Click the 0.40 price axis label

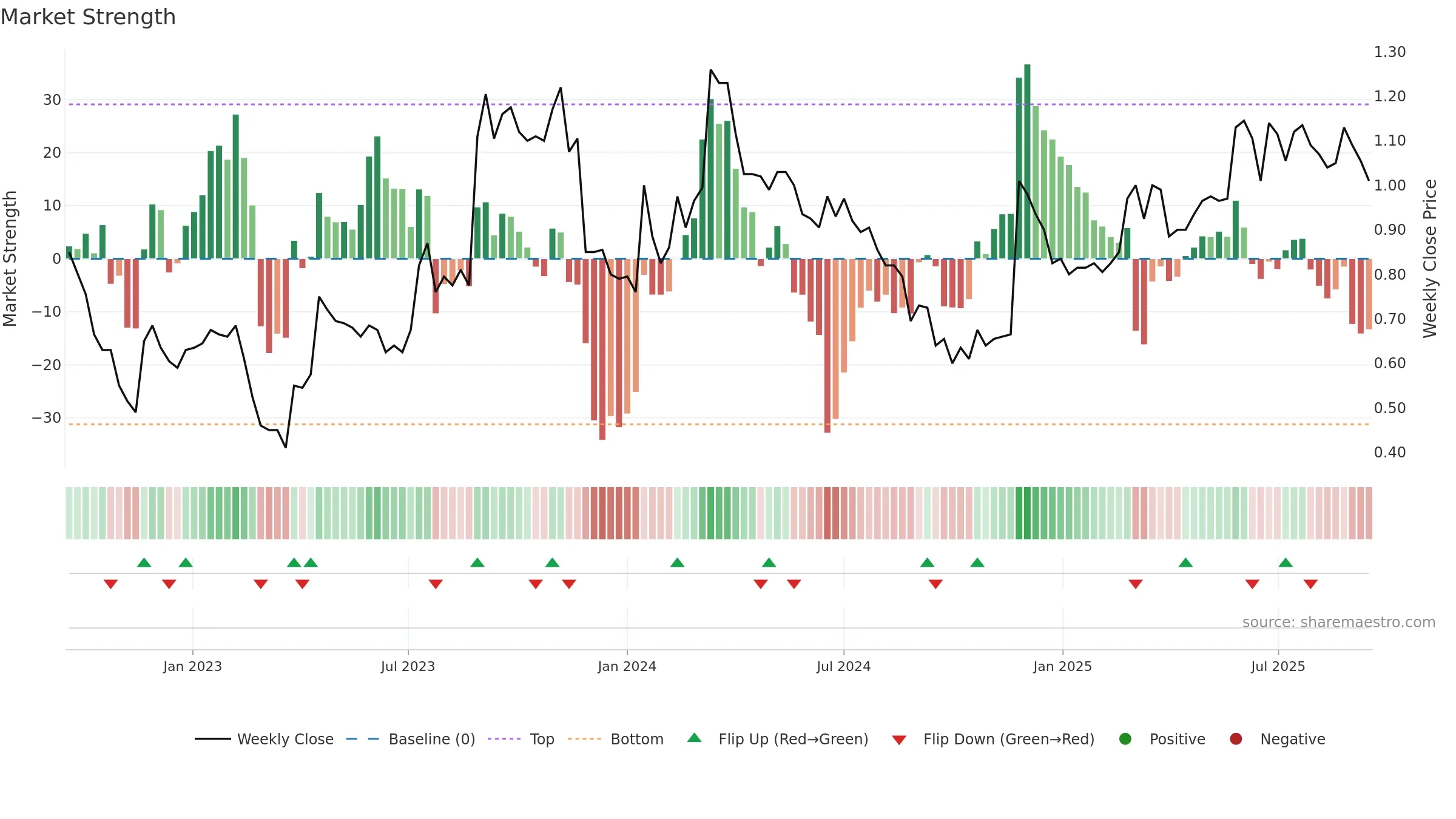point(1390,452)
